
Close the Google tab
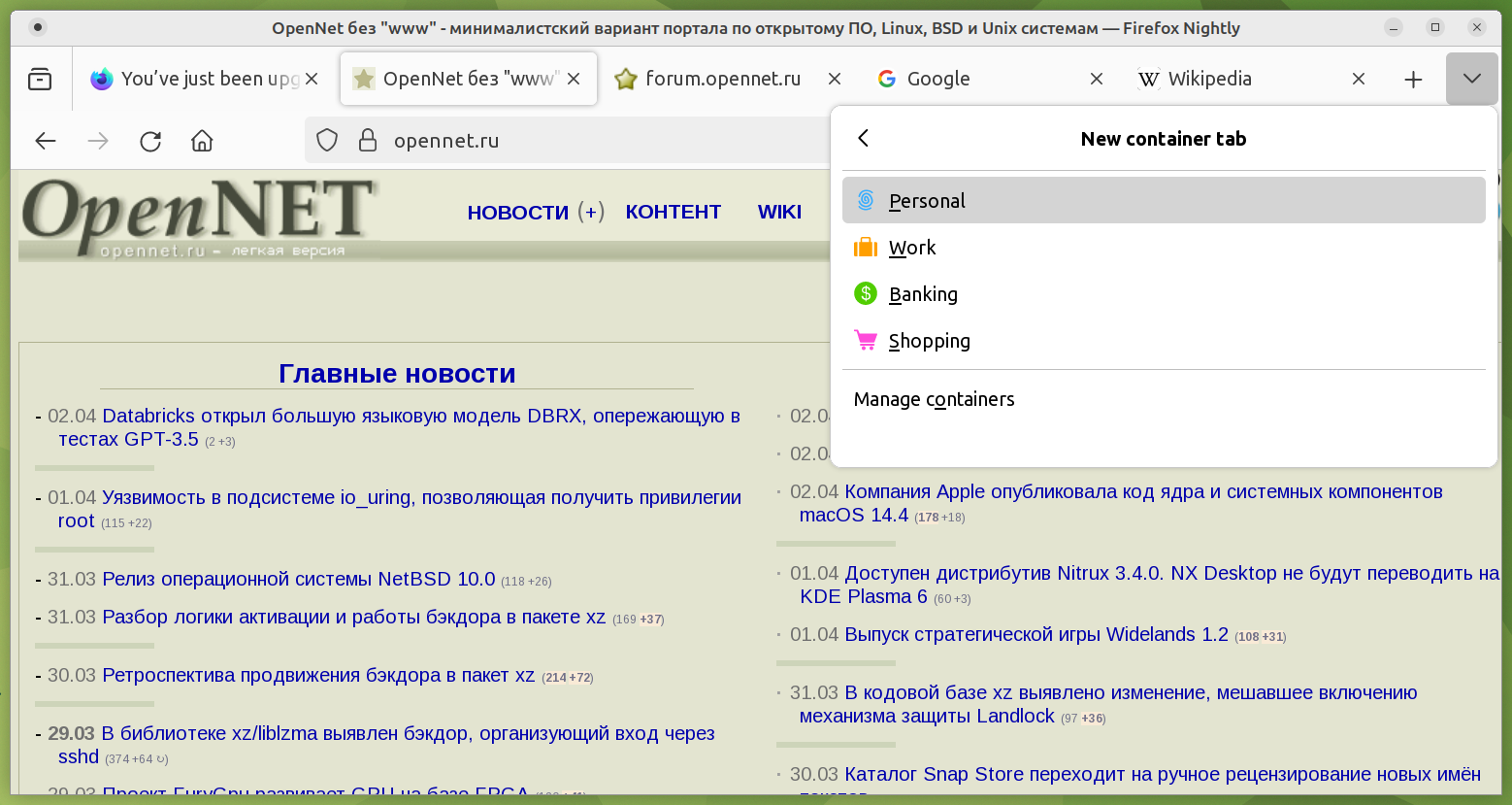coord(1096,79)
